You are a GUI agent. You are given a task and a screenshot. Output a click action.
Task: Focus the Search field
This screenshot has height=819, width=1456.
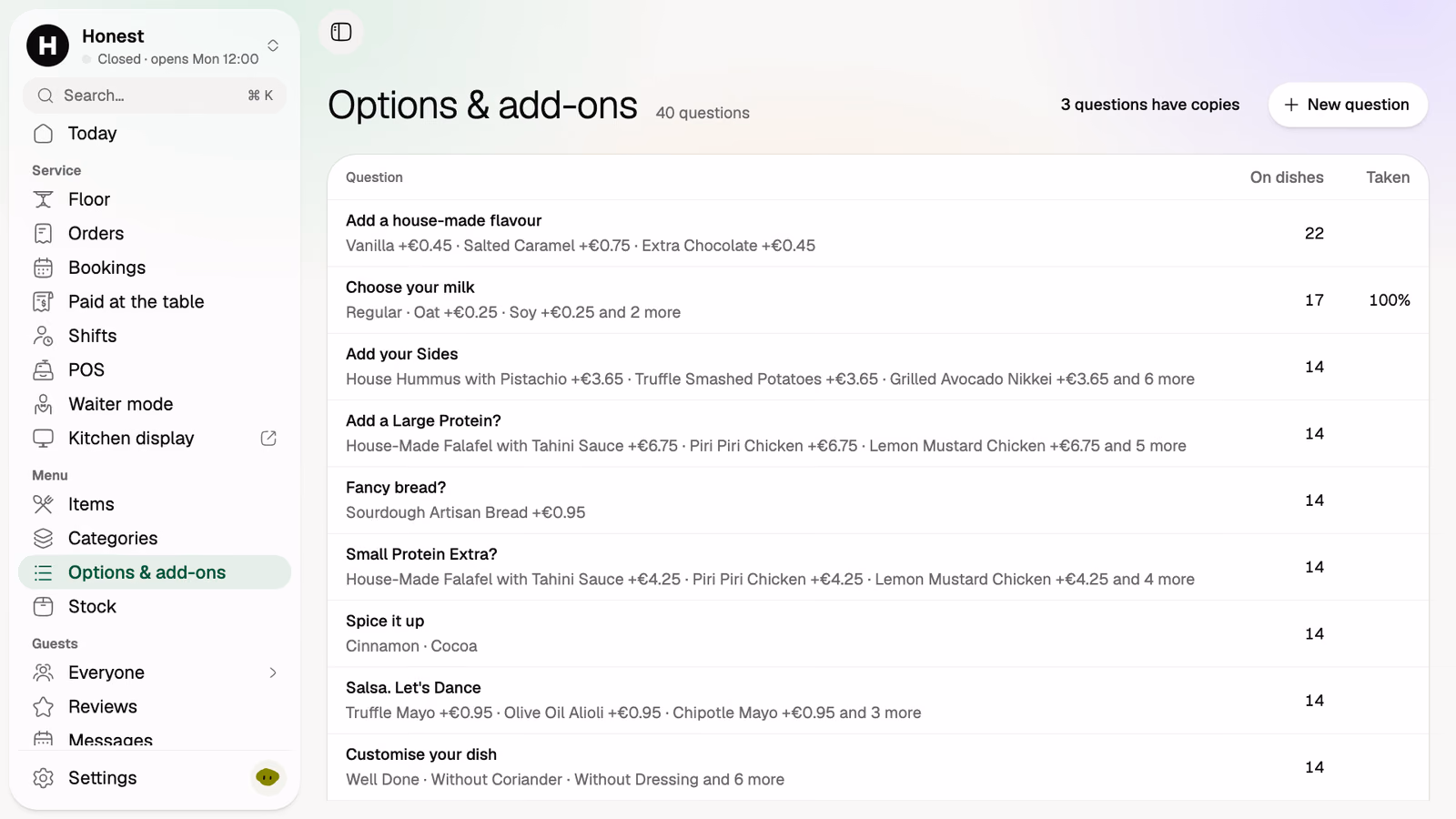155,96
